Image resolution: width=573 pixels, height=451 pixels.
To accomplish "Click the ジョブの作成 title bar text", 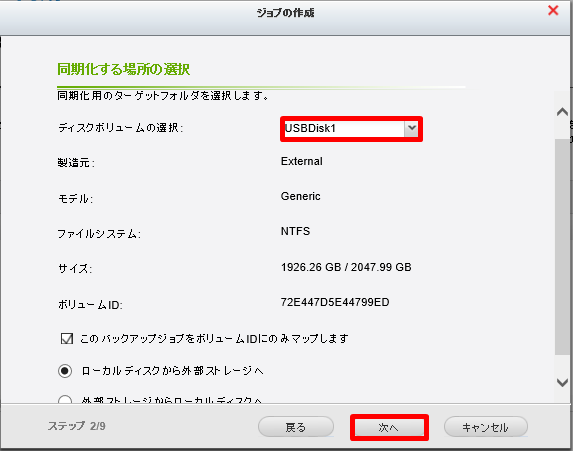I will (x=285, y=13).
